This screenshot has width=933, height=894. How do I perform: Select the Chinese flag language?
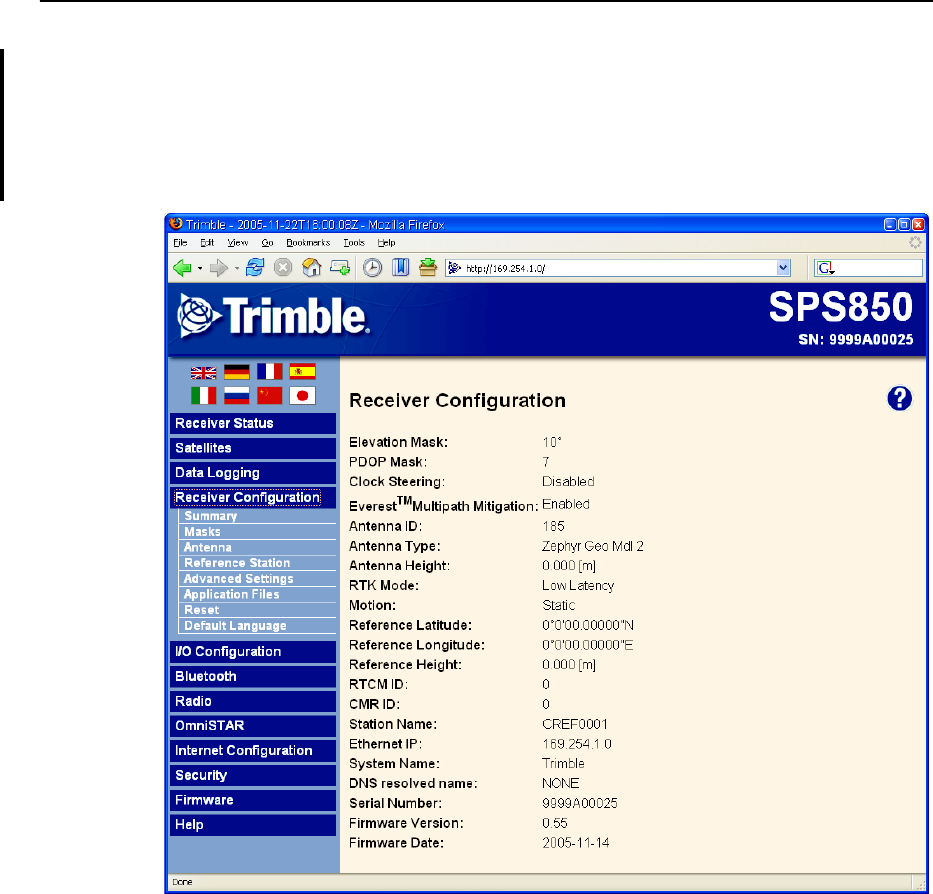[270, 396]
